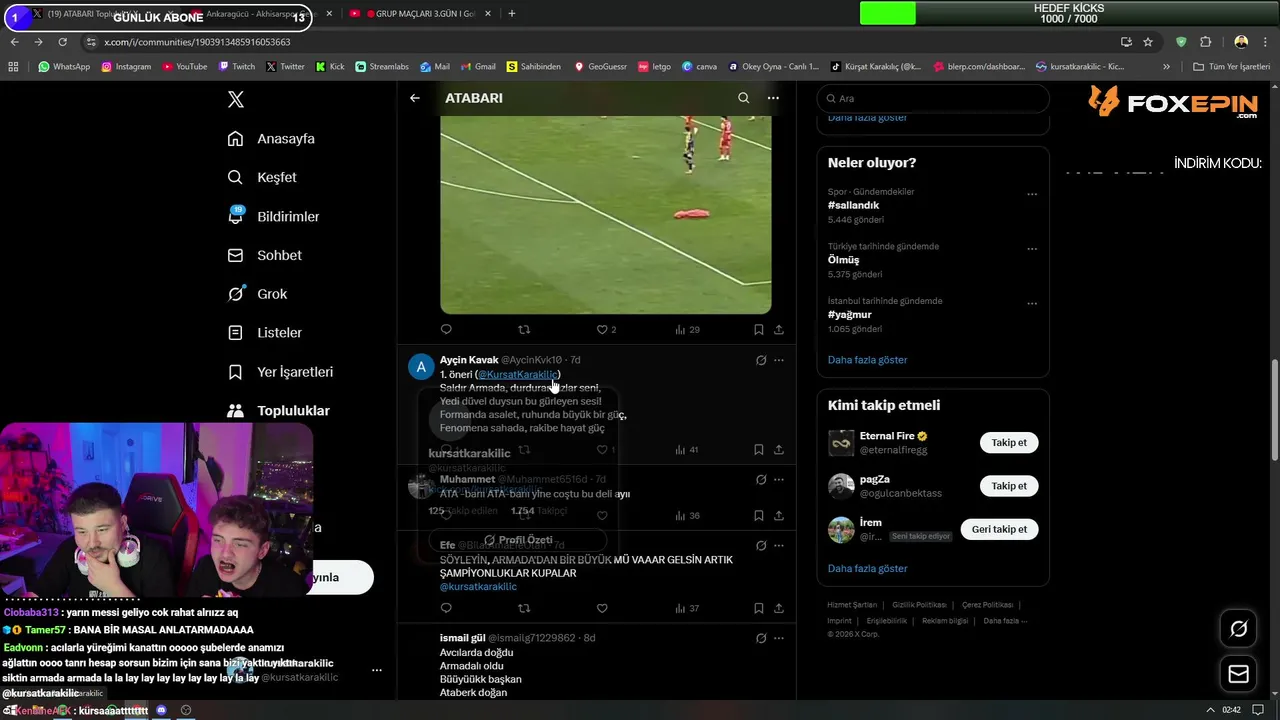Viewport: 1280px width, 720px height.
Task: Open more options on Muhammet's post
Action: click(x=779, y=479)
